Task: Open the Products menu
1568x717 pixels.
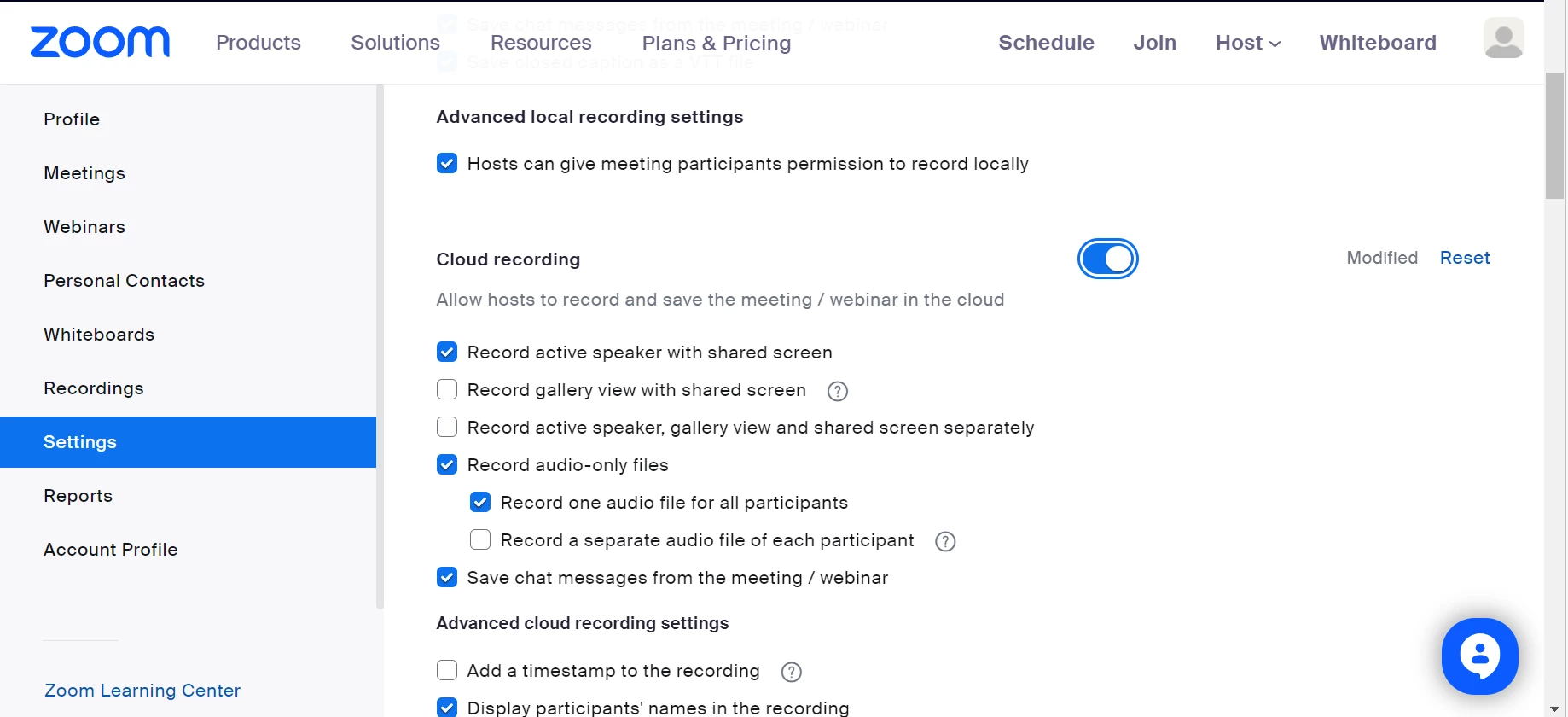Action: 258,43
